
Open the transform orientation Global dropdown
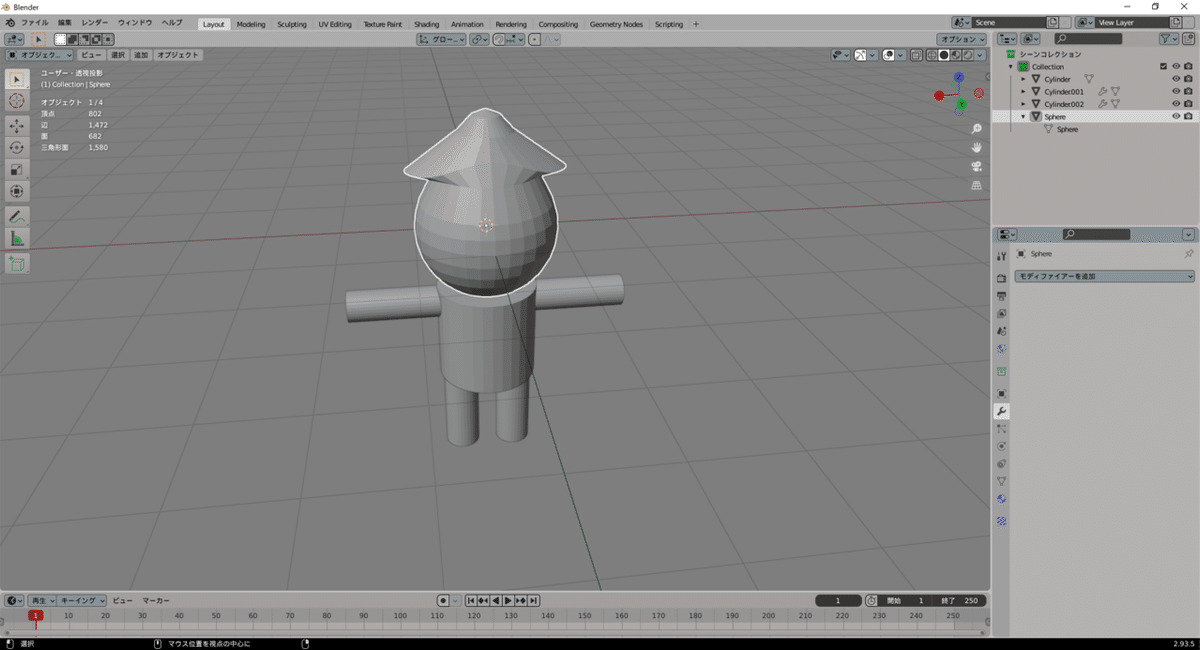(440, 39)
